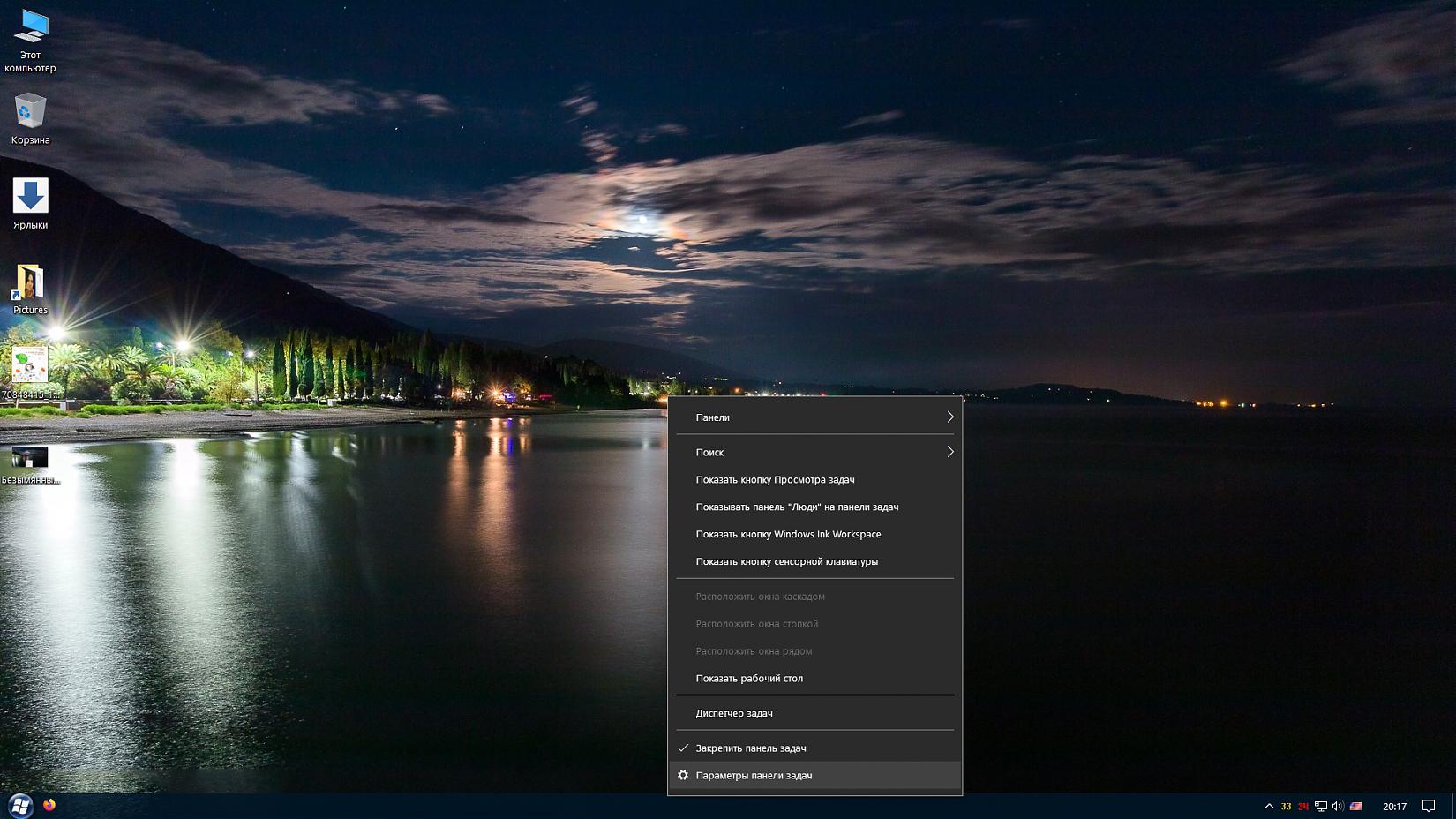The width and height of the screenshot is (1456, 819).
Task: Open the volume speaker tray icon
Action: (x=1338, y=806)
